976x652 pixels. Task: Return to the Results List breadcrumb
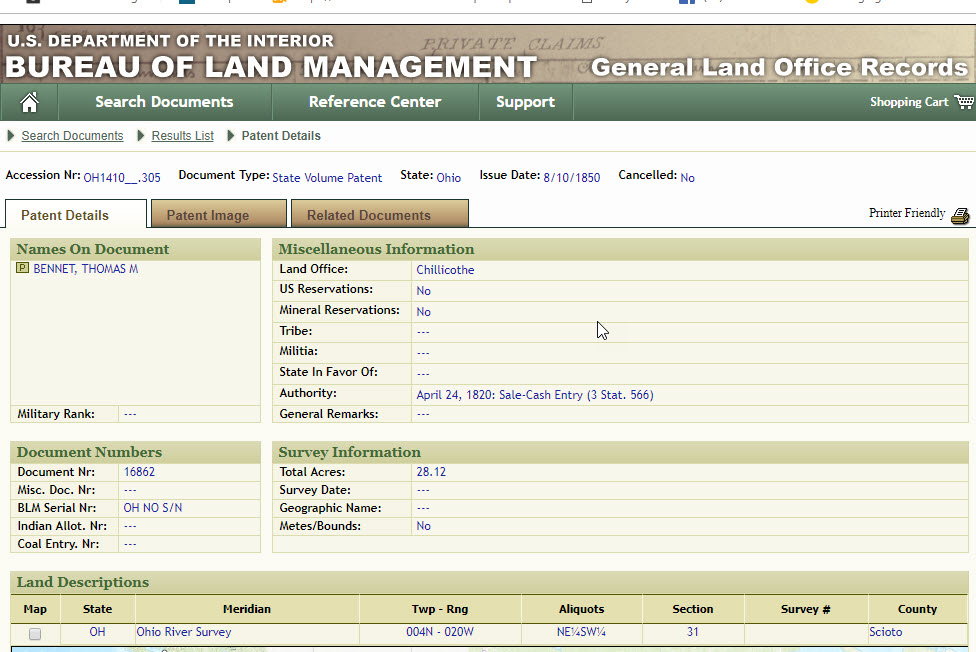pyautogui.click(x=182, y=136)
